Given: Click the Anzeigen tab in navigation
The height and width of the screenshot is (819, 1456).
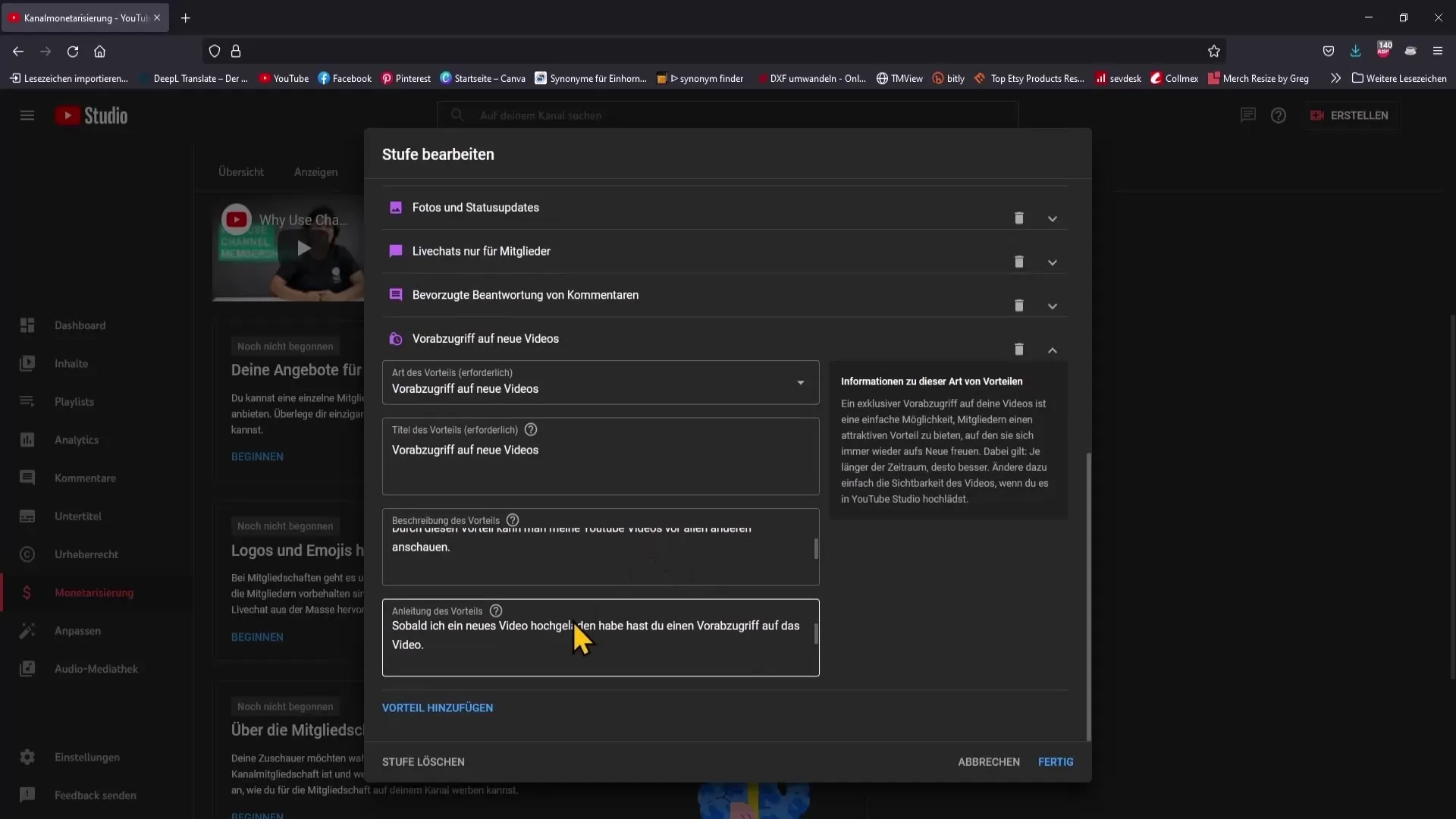Looking at the screenshot, I should pyautogui.click(x=316, y=171).
